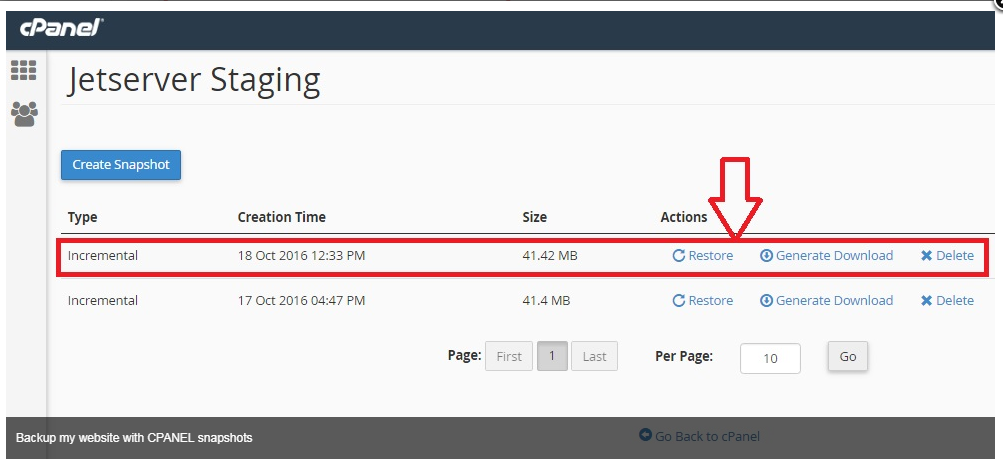Click the Go button
Screen dimensions: 1003x465
click(848, 356)
